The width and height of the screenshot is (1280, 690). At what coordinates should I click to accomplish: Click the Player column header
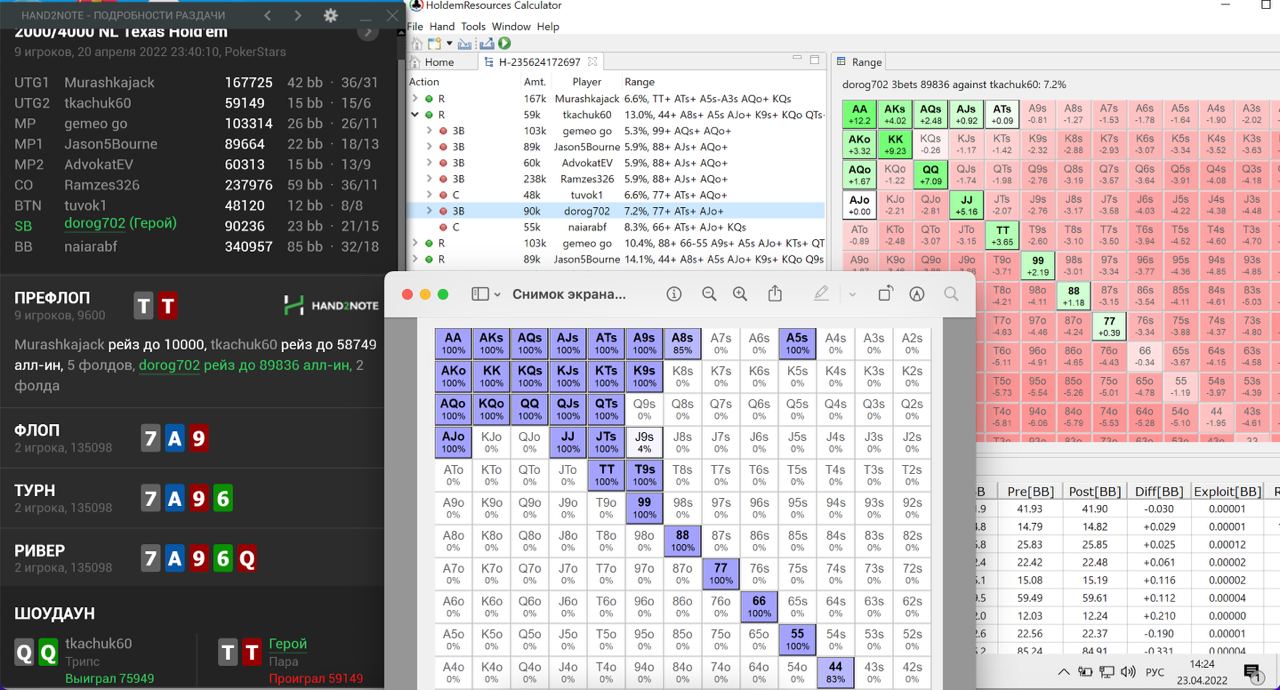(587, 82)
